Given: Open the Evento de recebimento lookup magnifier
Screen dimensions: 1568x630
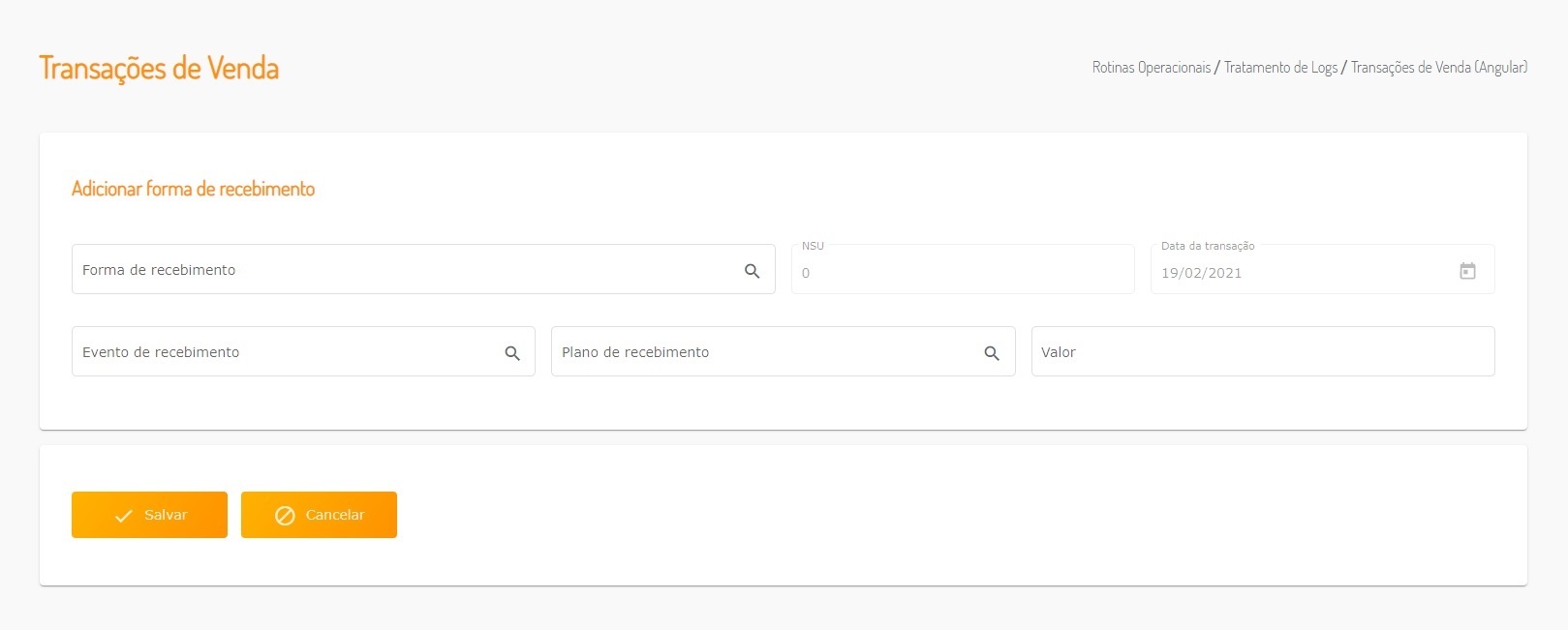Looking at the screenshot, I should pos(512,353).
